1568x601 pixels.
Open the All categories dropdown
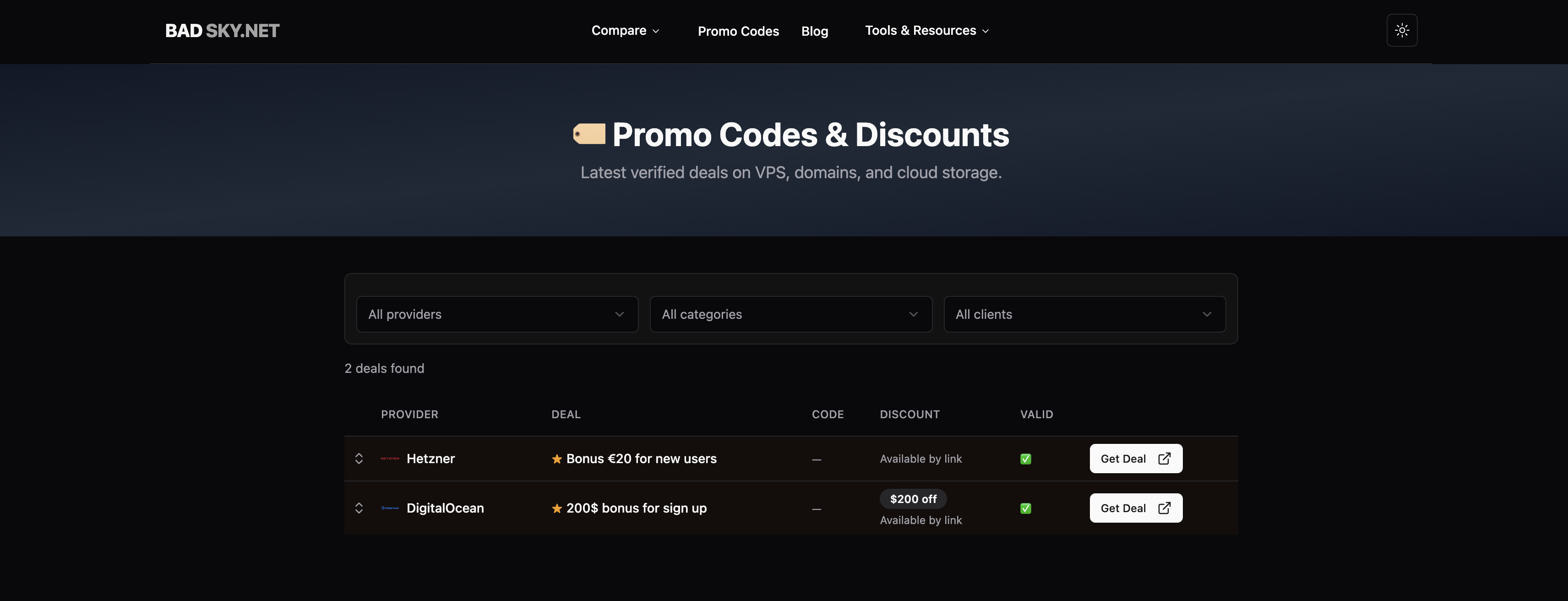tap(790, 314)
